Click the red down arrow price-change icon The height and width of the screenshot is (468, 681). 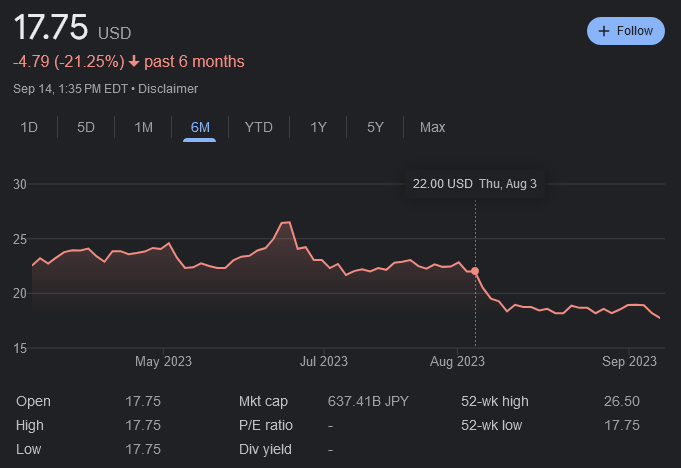point(134,62)
